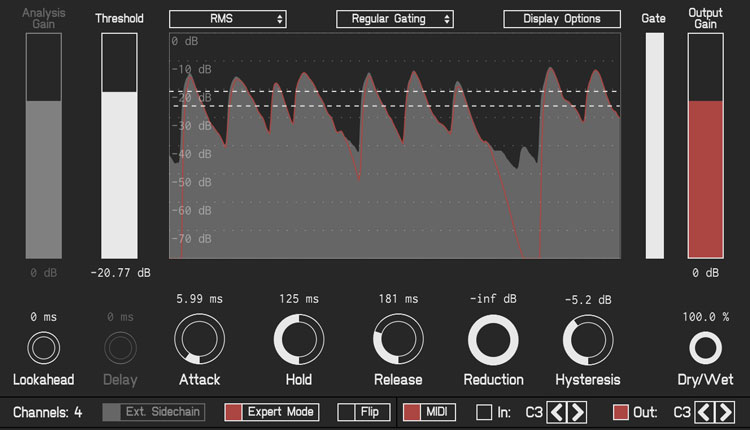The image size is (750, 430).
Task: Click the Reduction knob
Action: (x=493, y=341)
